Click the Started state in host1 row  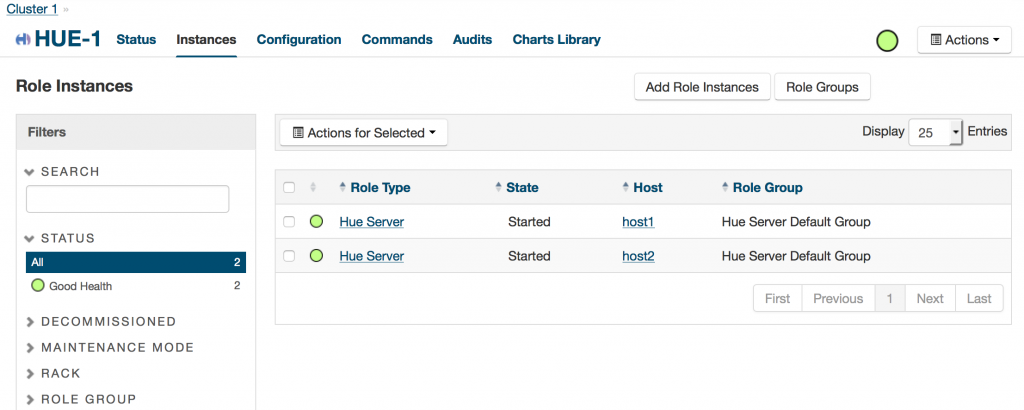529,222
